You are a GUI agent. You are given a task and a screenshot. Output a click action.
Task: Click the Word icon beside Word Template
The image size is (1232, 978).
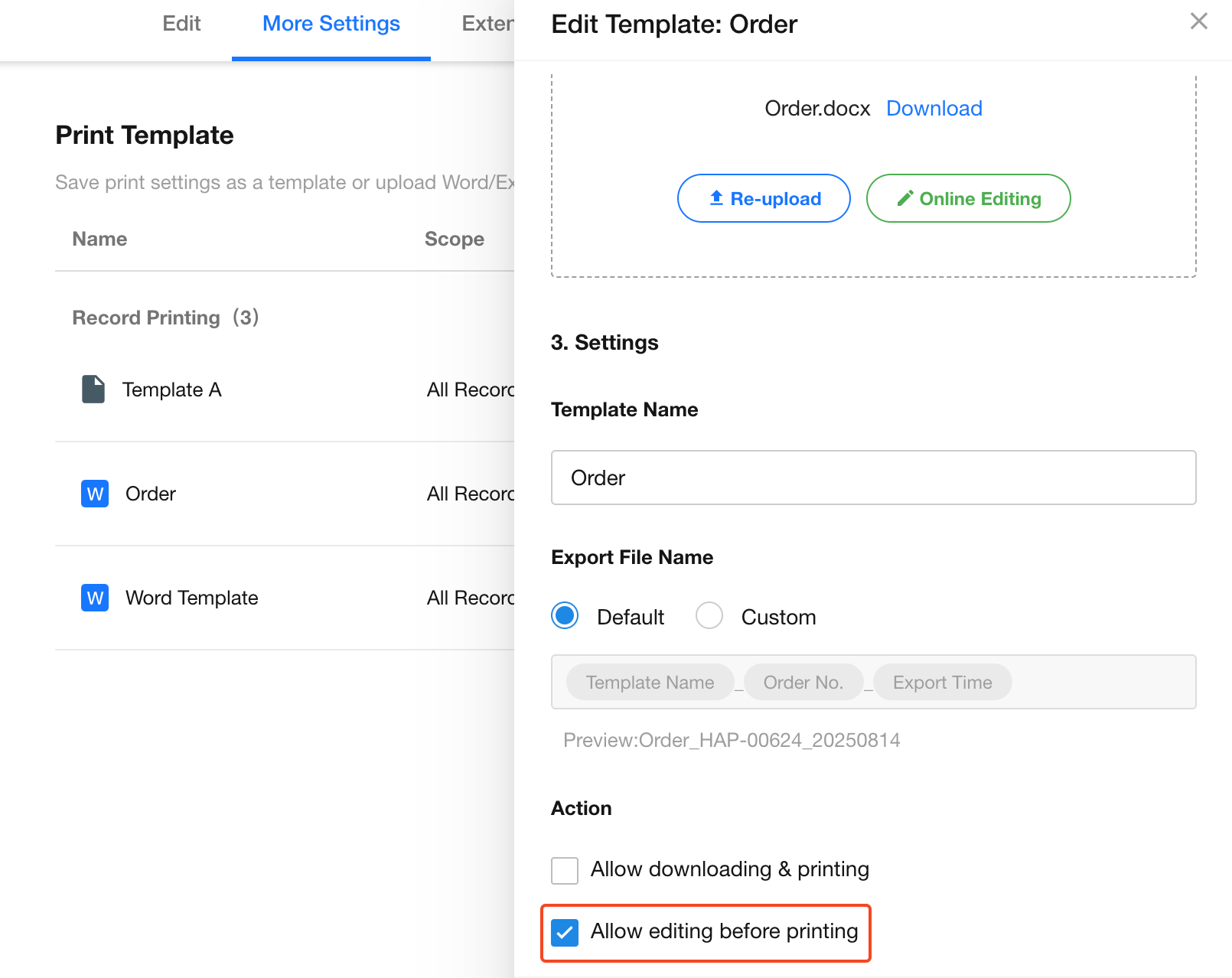[95, 598]
